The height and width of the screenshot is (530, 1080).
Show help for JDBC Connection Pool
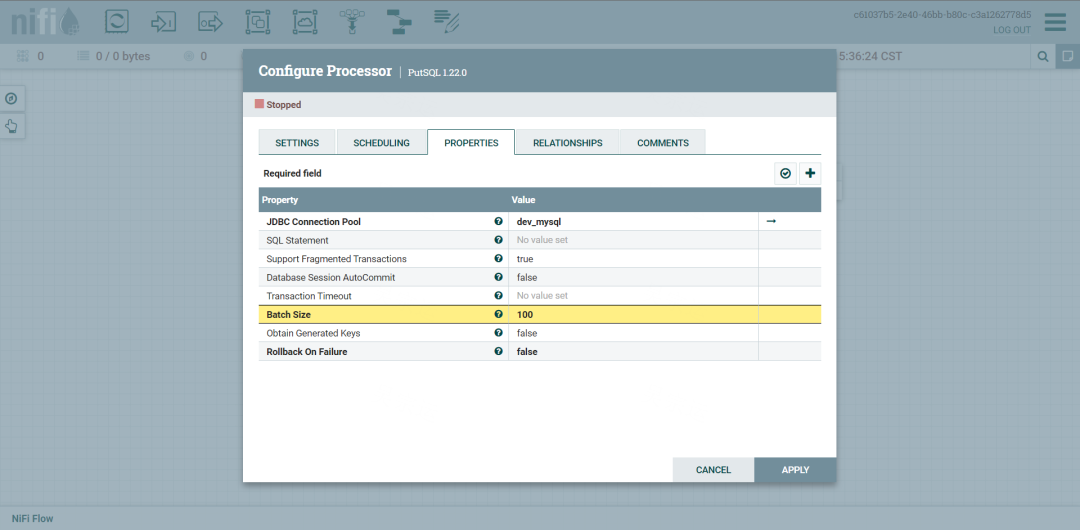498,221
